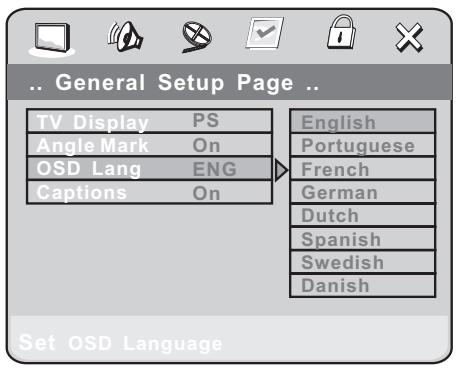Click the arrow next to OSD Lang
This screenshot has height=368, width=459.
(x=281, y=170)
